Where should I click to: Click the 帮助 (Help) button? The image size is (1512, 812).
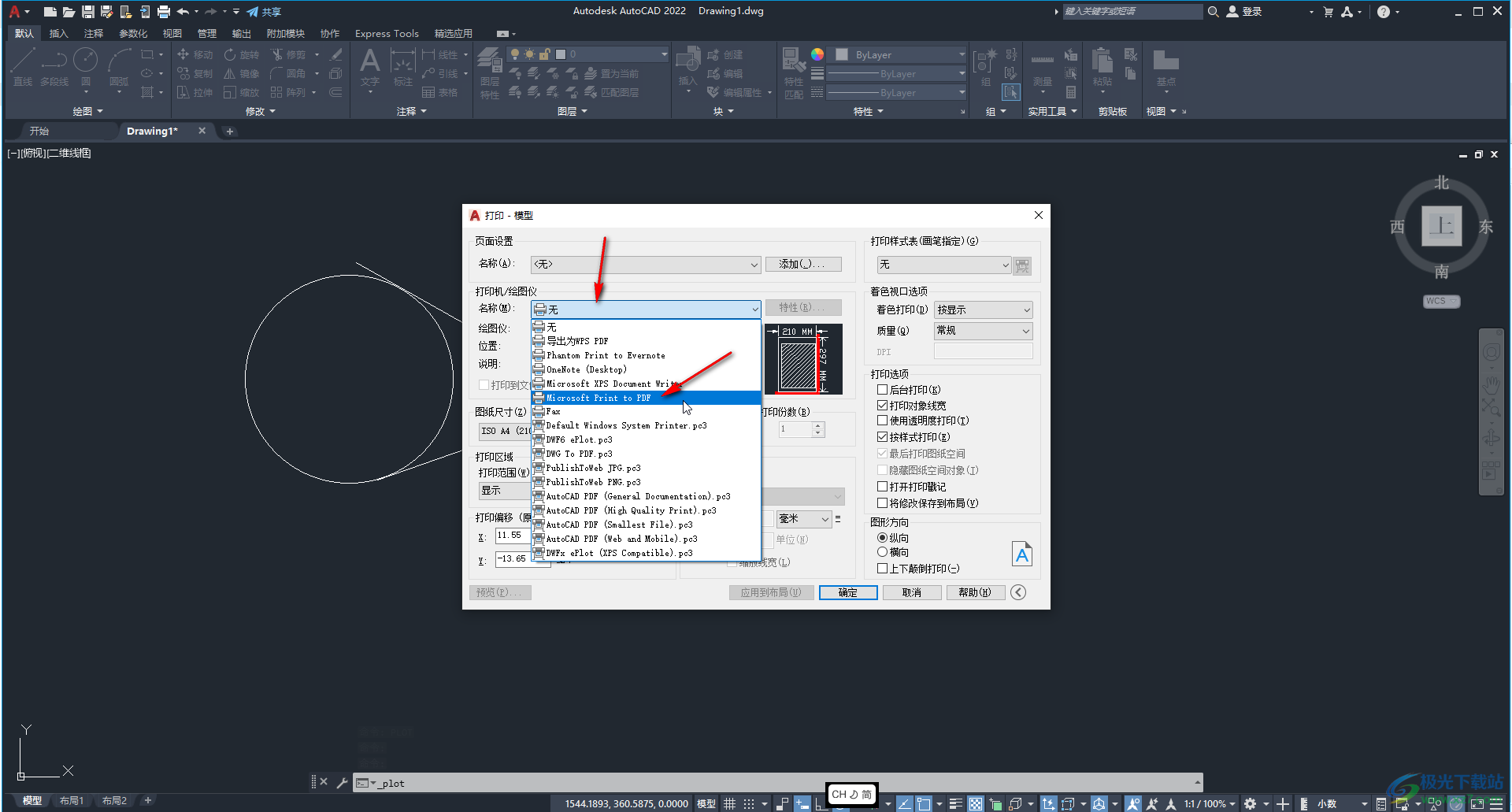click(975, 592)
